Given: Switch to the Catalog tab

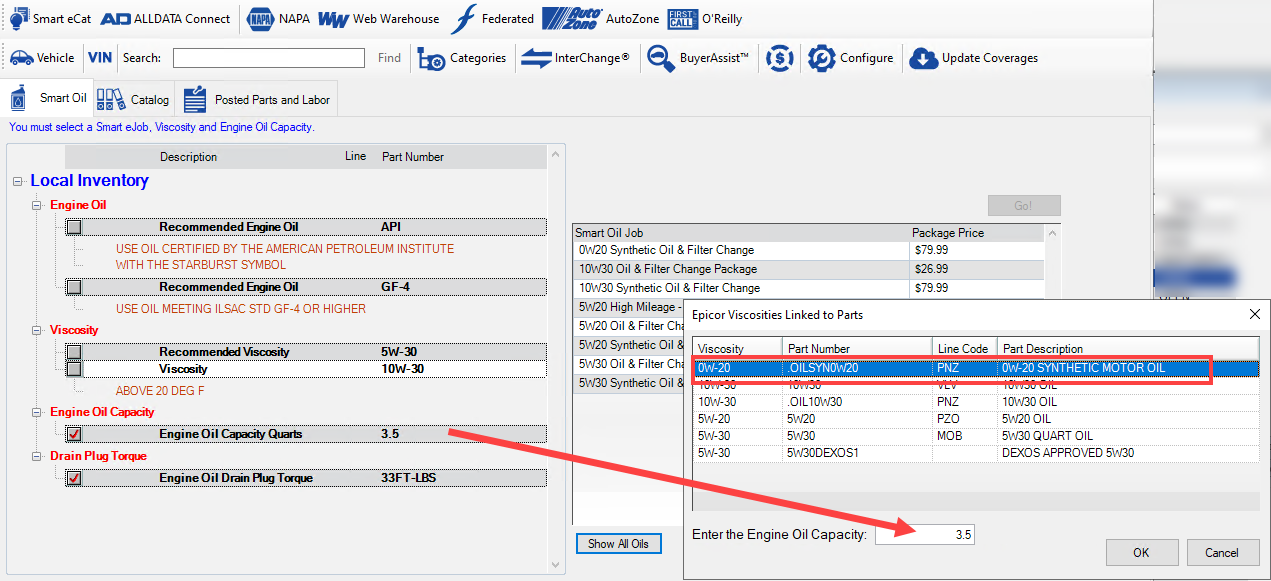Looking at the screenshot, I should [x=134, y=99].
